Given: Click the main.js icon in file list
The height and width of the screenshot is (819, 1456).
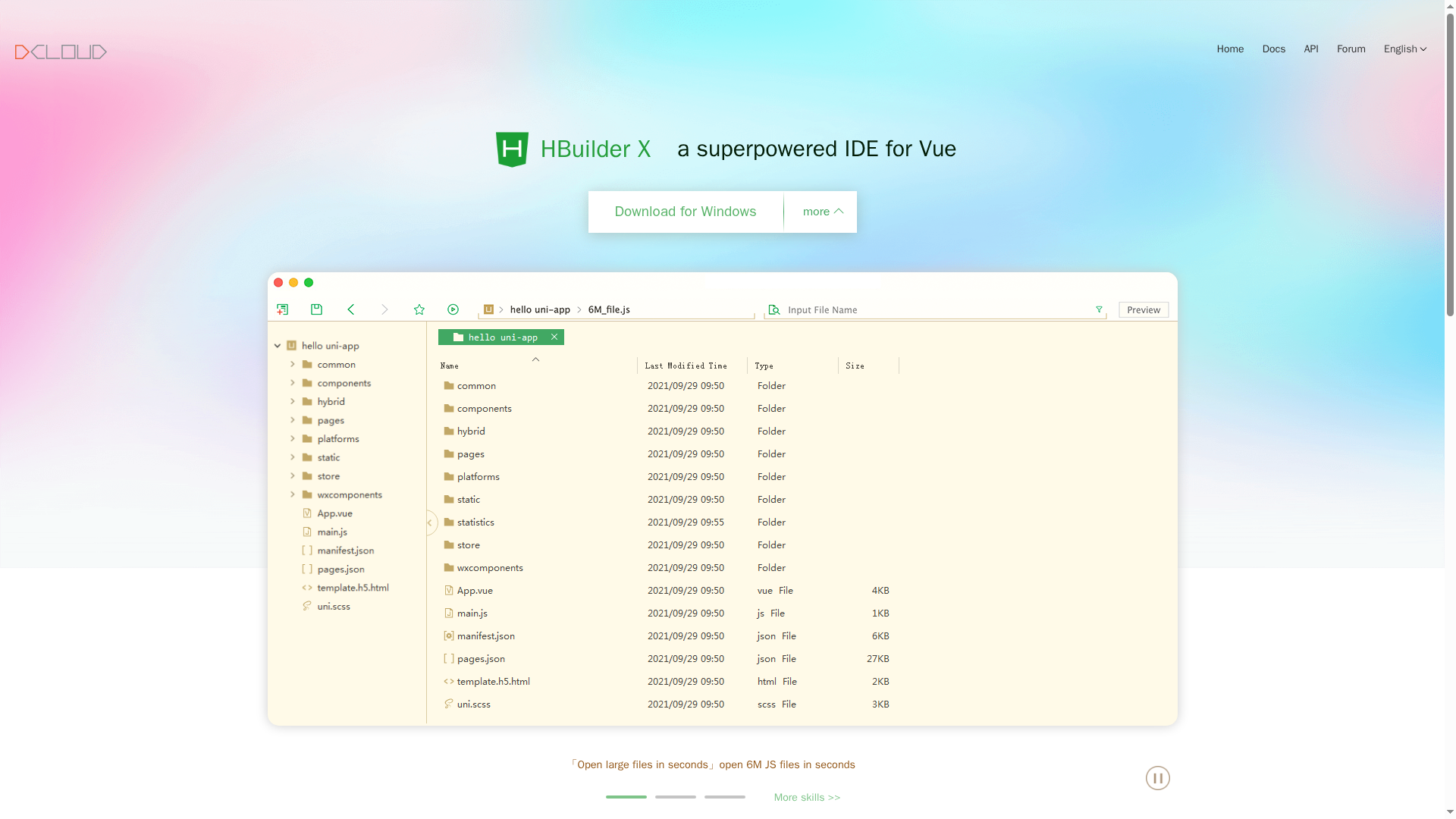Looking at the screenshot, I should coord(449,613).
